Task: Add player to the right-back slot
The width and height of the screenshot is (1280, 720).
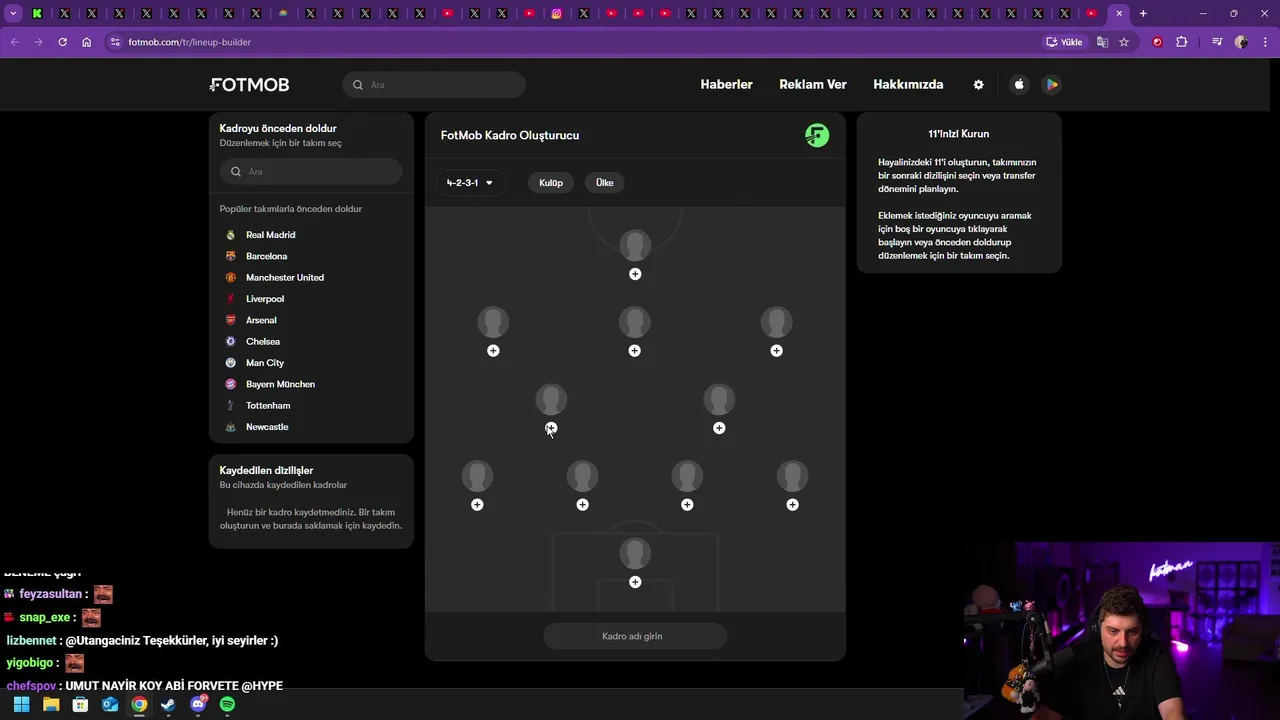Action: 793,505
